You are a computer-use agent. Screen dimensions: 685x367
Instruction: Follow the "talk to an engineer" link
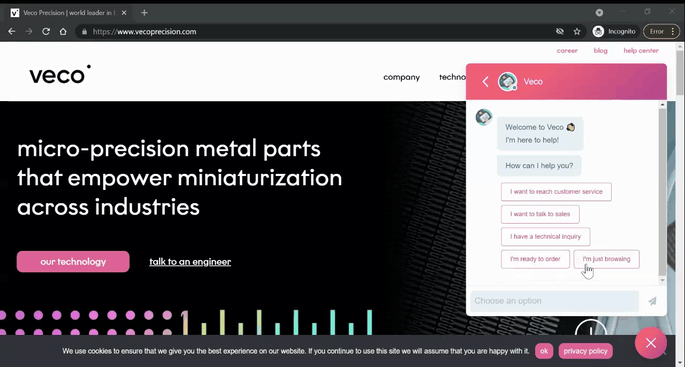190,262
